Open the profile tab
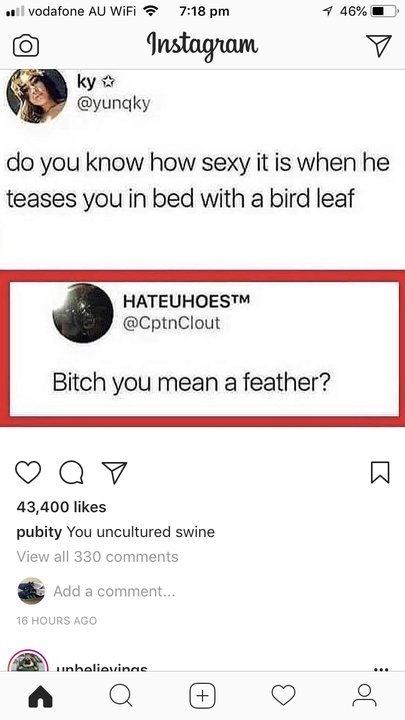This screenshot has width=405, height=720. [364, 696]
